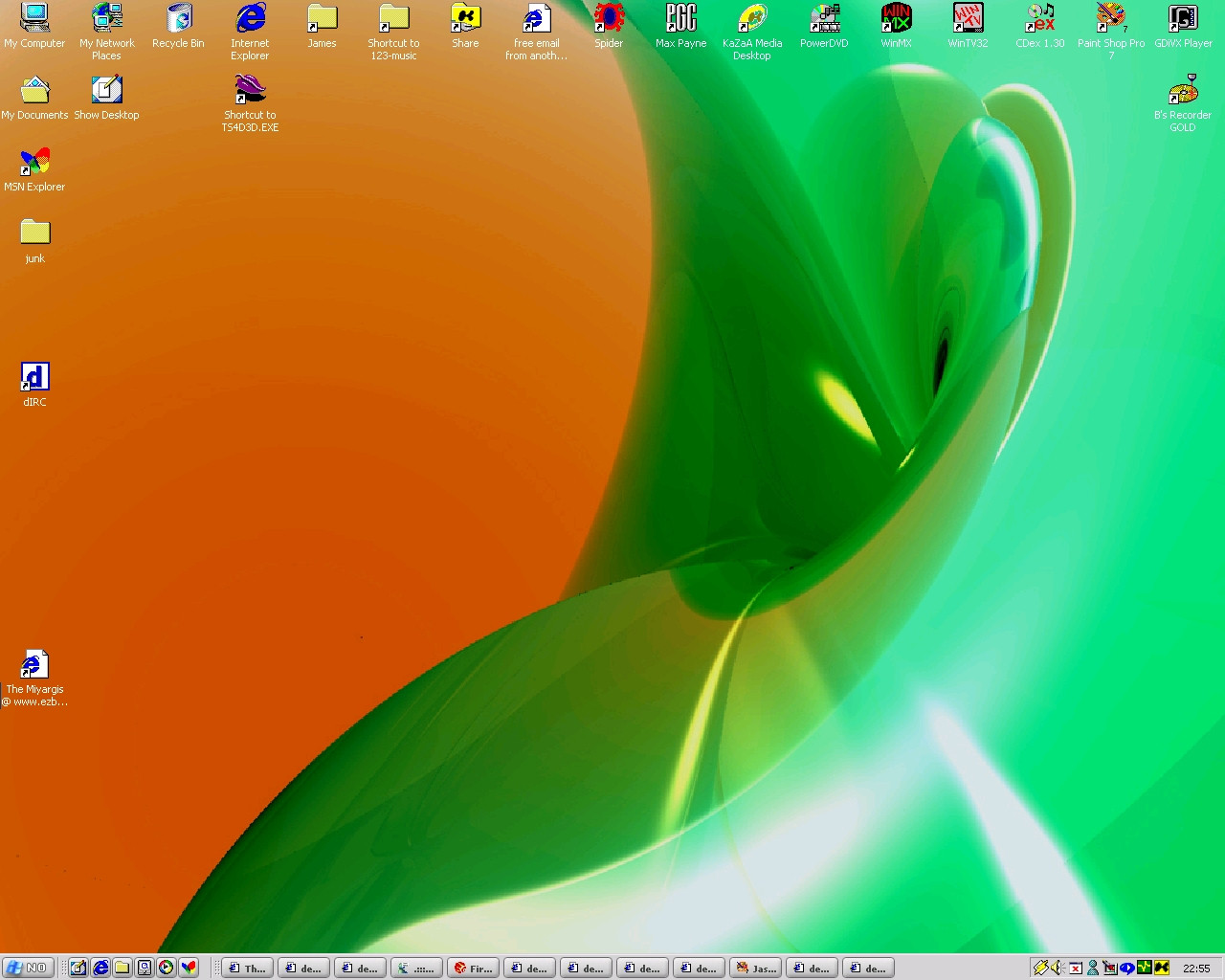Screen dimensions: 1225x980
Task: Launch the GDivX Player icon
Action: [1183, 26]
